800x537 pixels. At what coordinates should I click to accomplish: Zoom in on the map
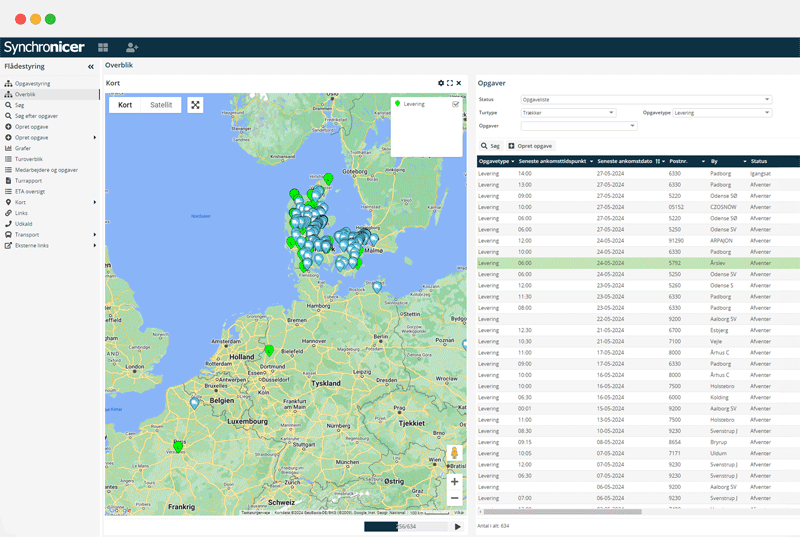[454, 481]
